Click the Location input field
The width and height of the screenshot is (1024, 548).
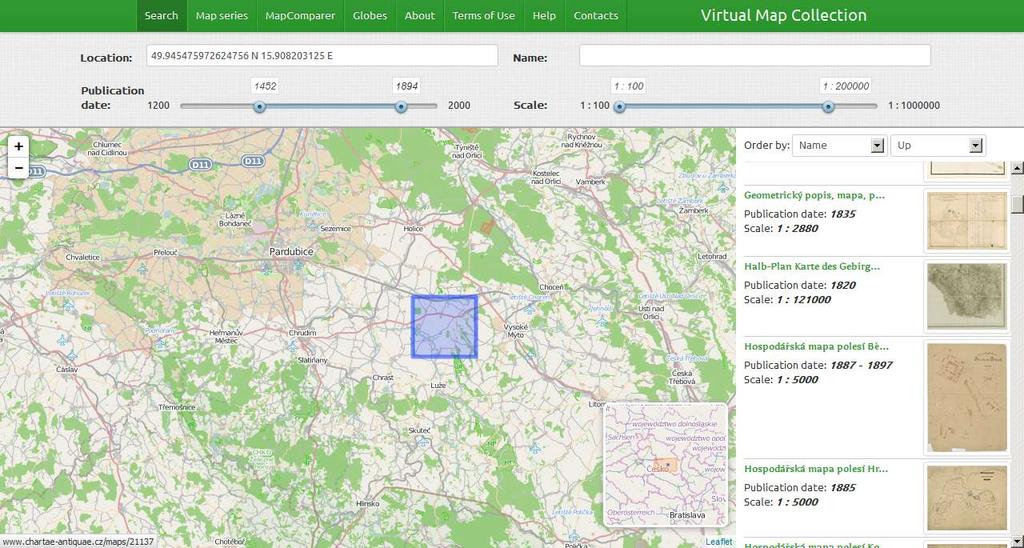(321, 56)
